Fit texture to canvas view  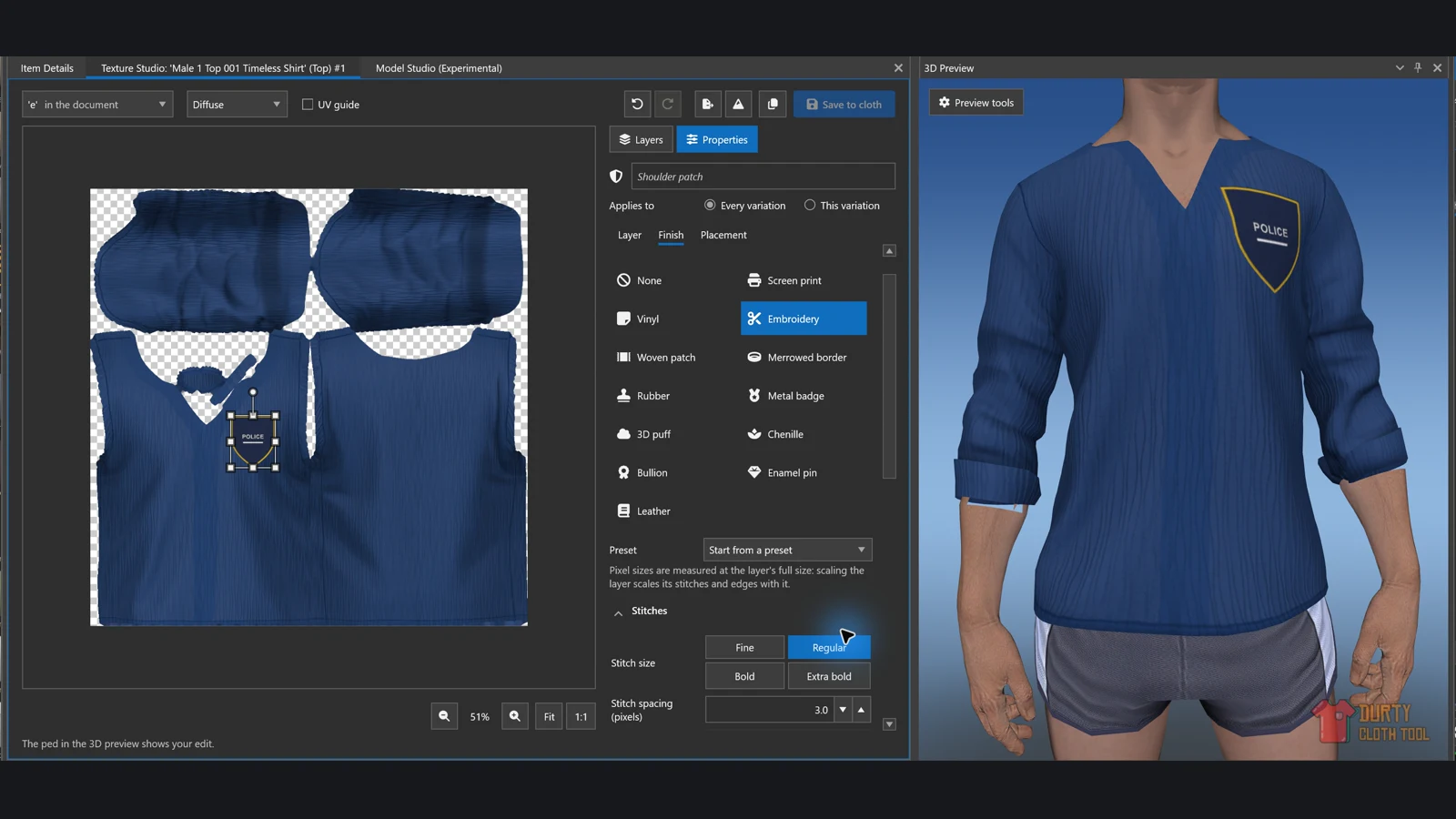550,716
